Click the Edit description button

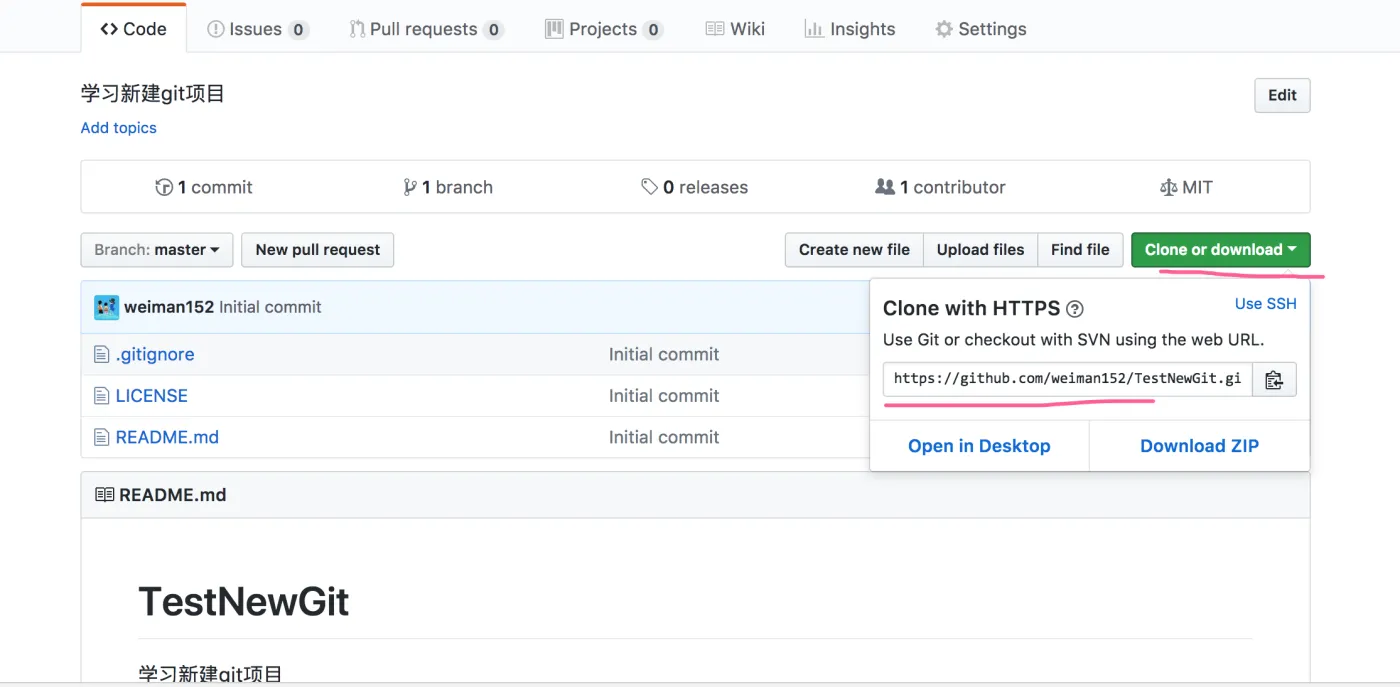pos(1282,95)
